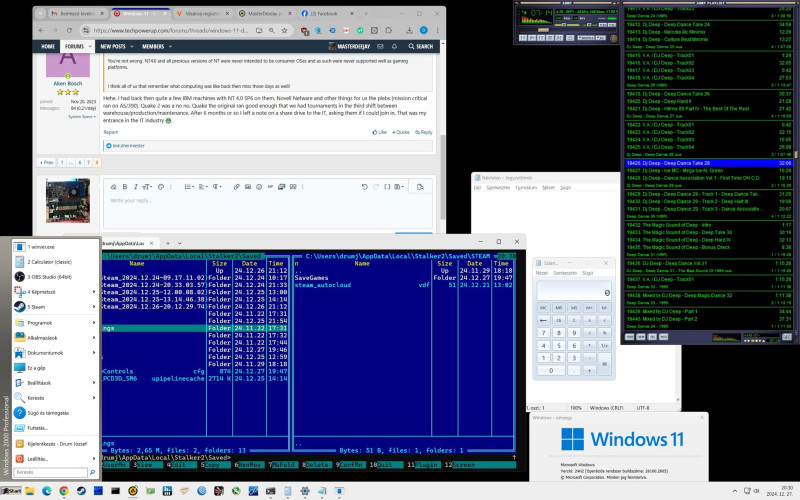The width and height of the screenshot is (800, 500).
Task: Click the Chrome icon in the taskbar
Action: (x=64, y=491)
